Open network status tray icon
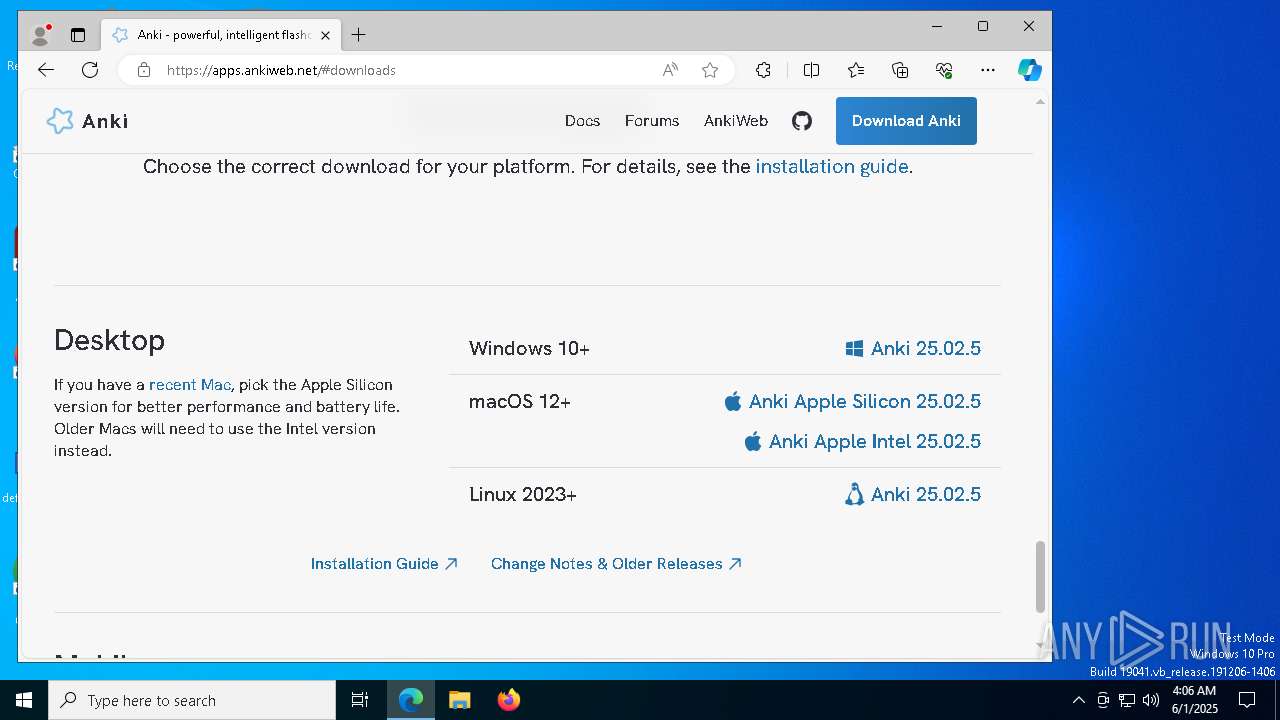1280x720 pixels. point(1127,700)
